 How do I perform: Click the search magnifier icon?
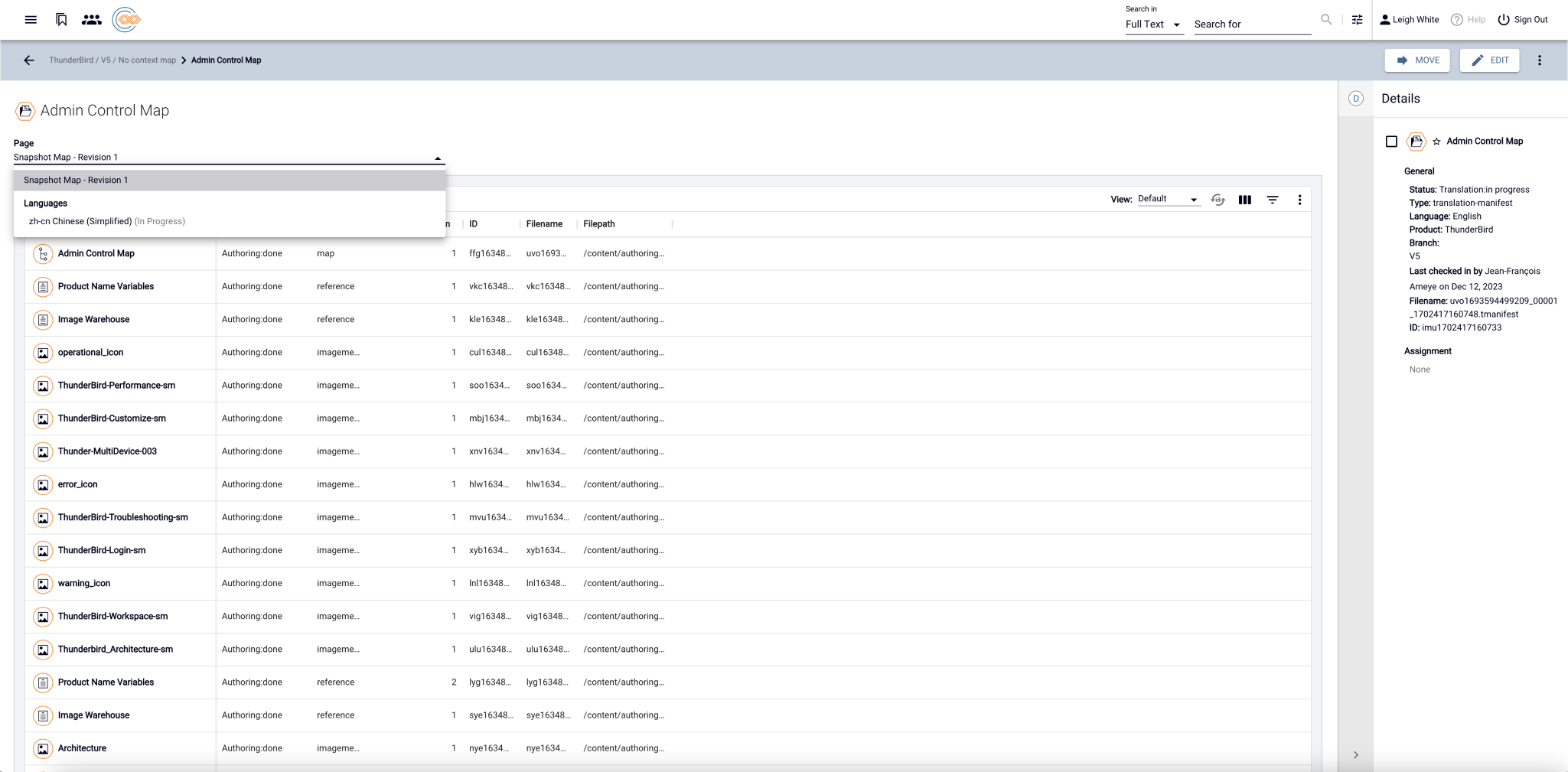point(1326,20)
